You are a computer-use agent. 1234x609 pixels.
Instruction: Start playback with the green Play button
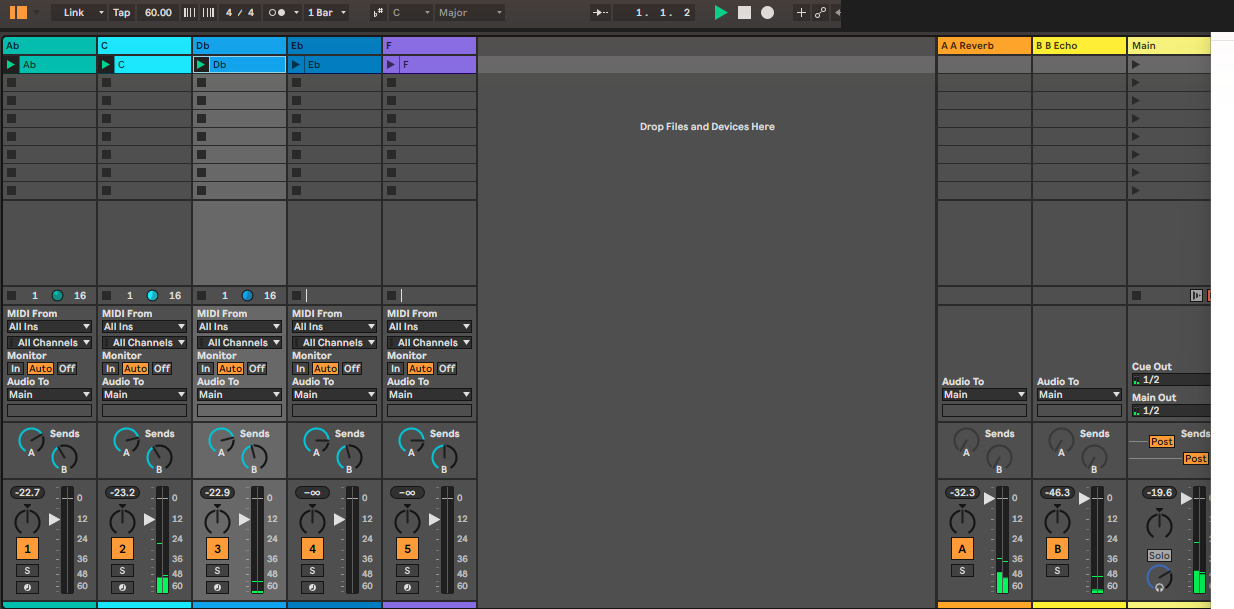tap(721, 12)
